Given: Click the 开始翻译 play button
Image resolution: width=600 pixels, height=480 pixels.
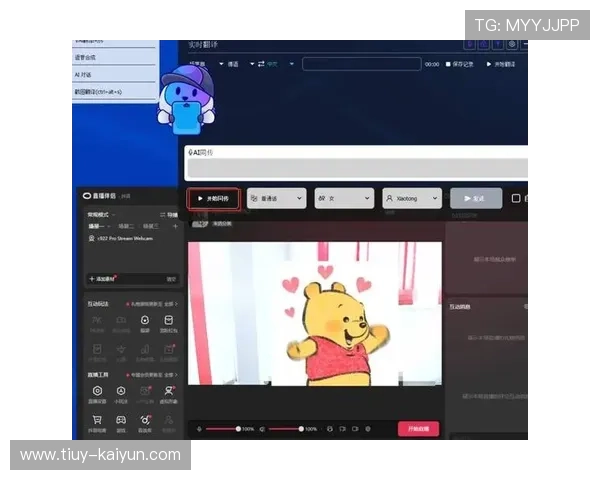Looking at the screenshot, I should (501, 64).
